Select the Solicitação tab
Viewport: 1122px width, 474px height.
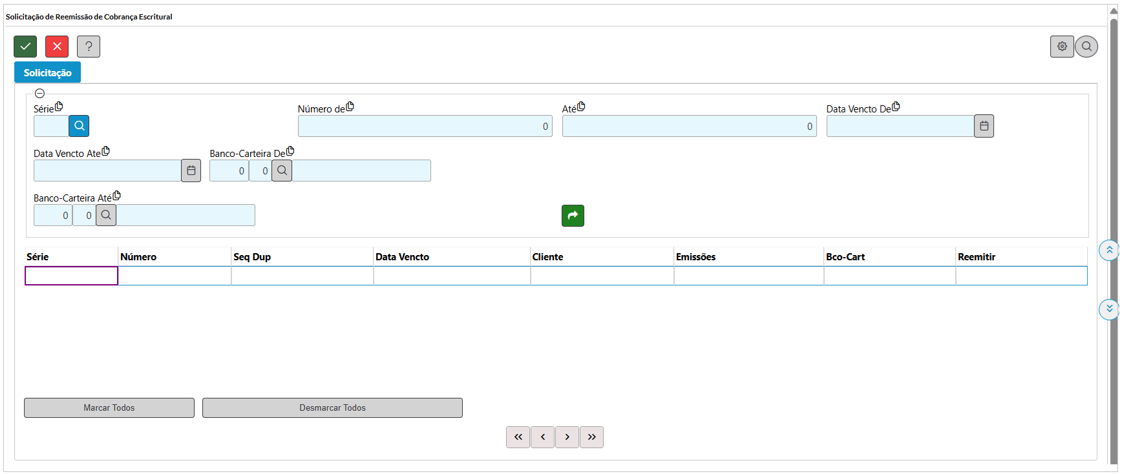click(x=48, y=73)
